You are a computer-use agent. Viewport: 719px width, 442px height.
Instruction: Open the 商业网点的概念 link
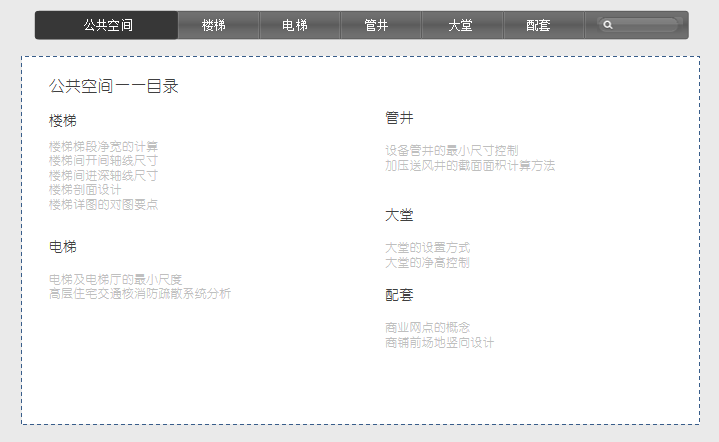click(x=427, y=327)
